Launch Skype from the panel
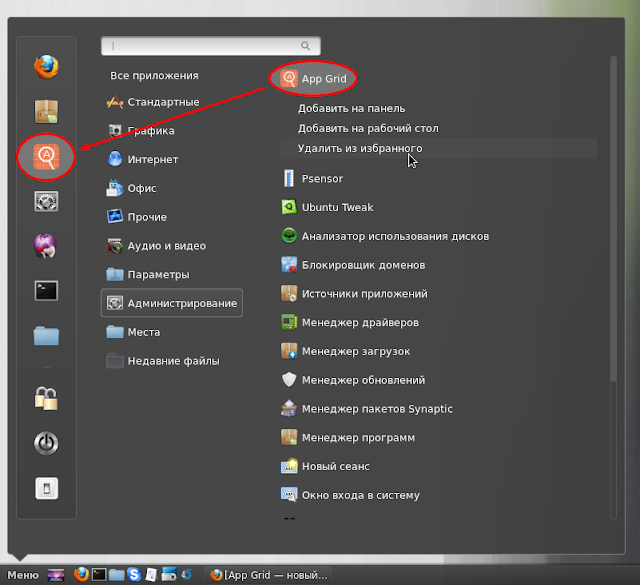Image resolution: width=640 pixels, height=585 pixels. tap(134, 574)
